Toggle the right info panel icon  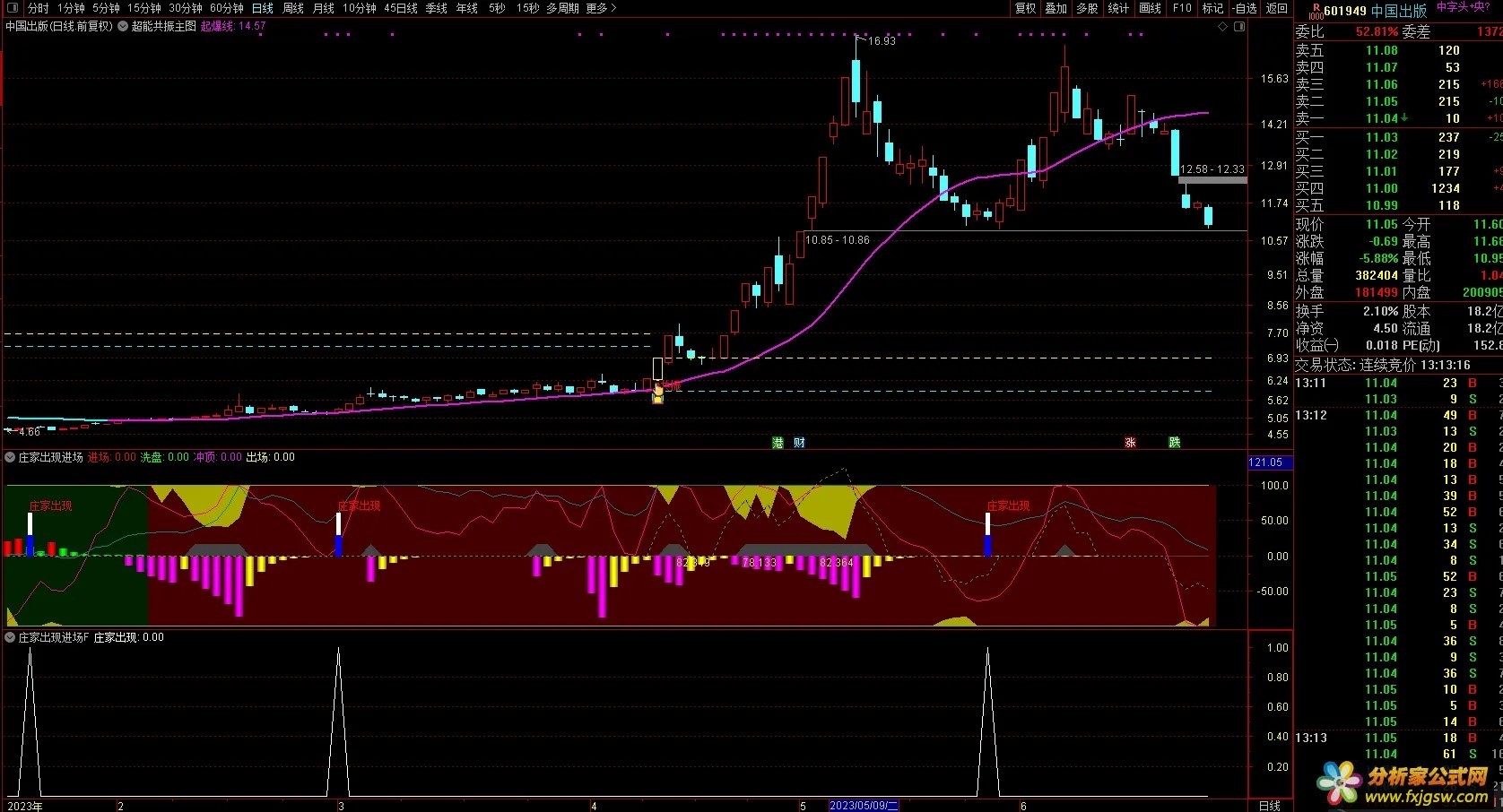tap(1239, 26)
